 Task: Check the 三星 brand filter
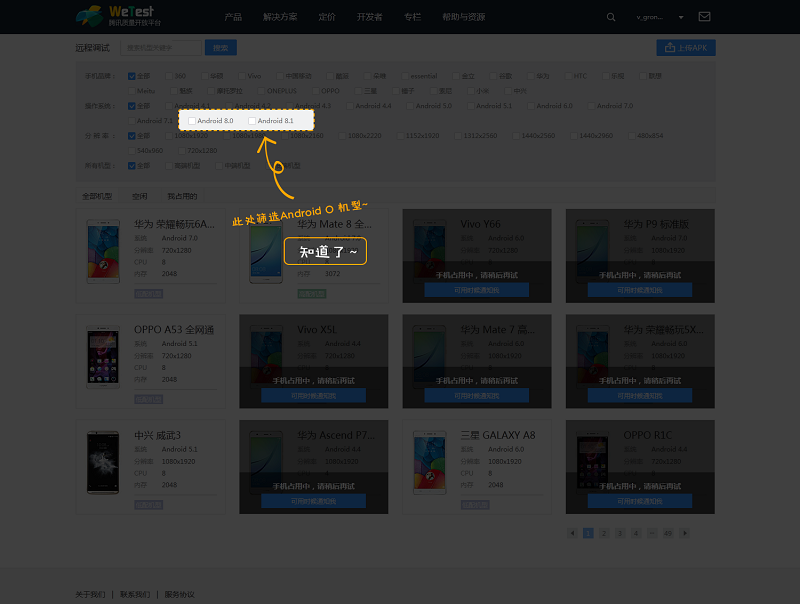click(358, 91)
